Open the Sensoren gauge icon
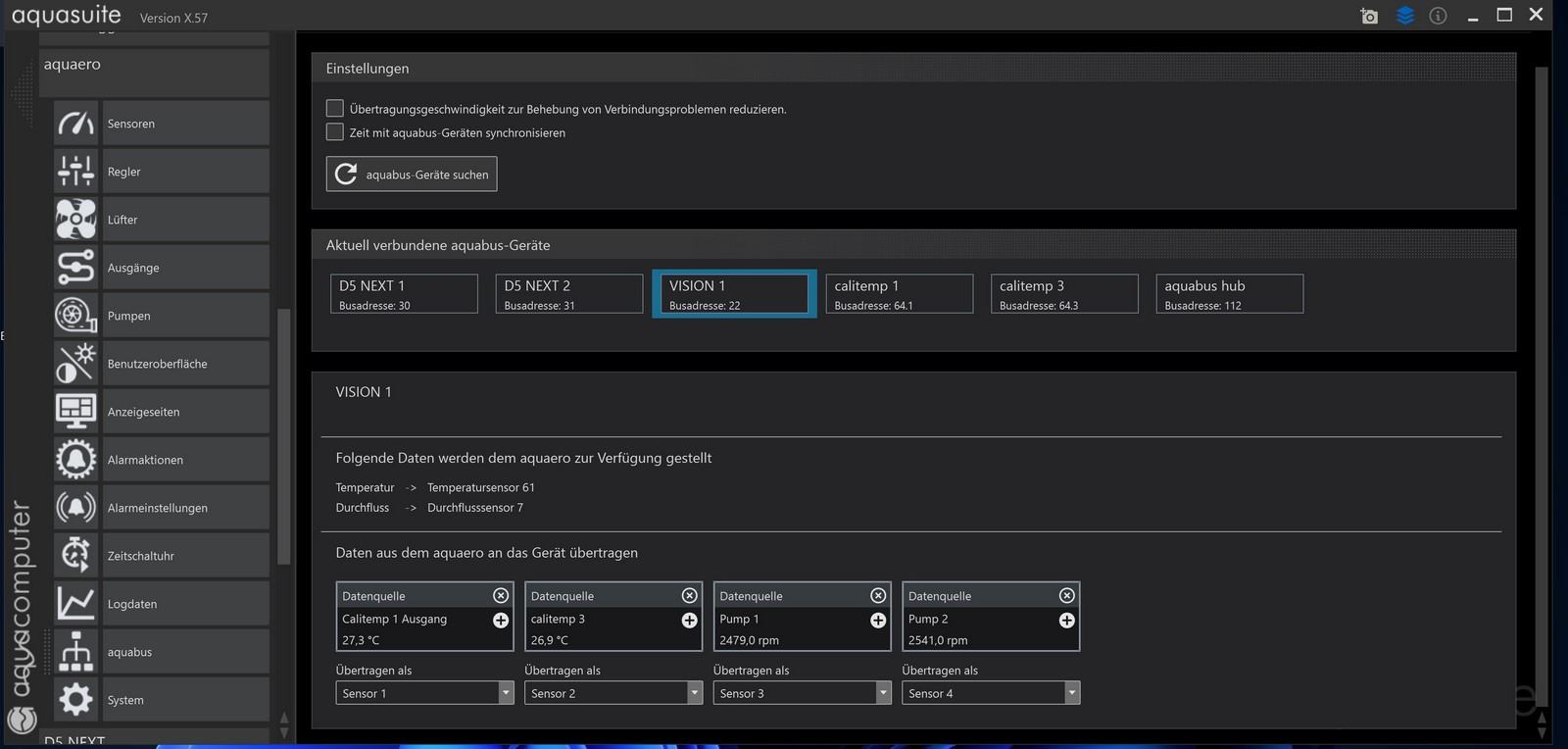 [x=76, y=124]
